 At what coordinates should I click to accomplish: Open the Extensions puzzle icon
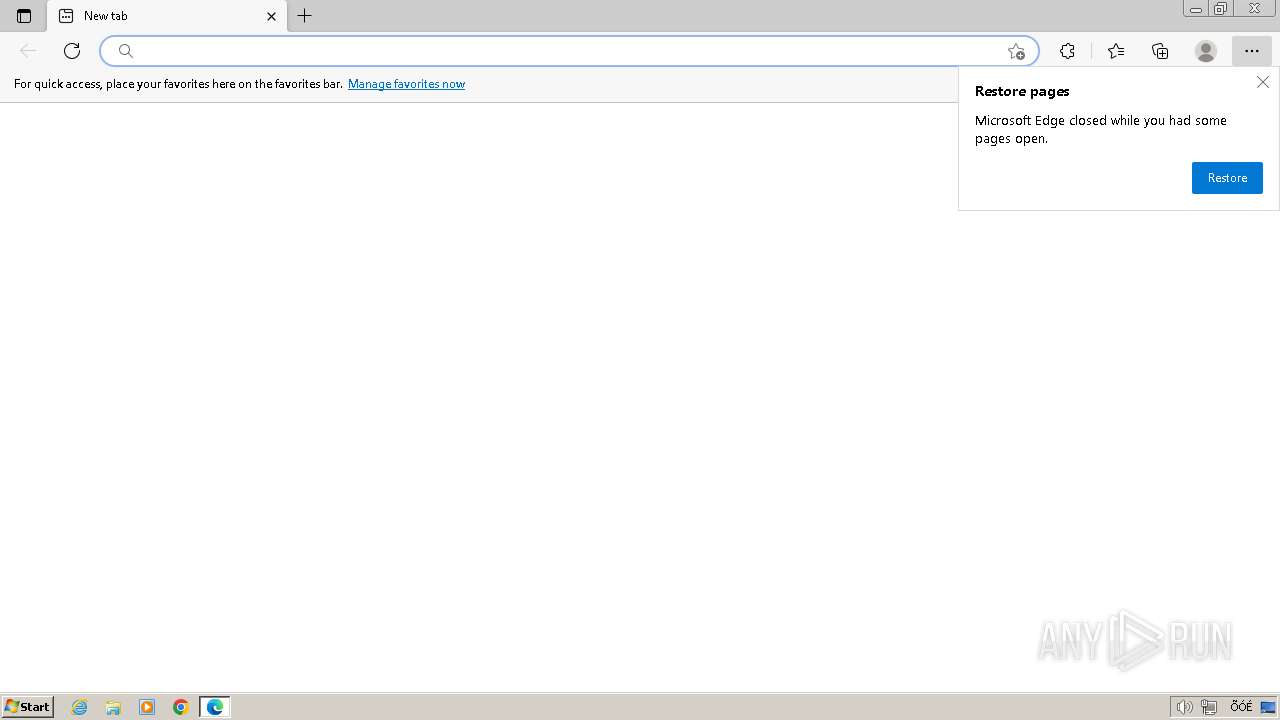click(1067, 51)
